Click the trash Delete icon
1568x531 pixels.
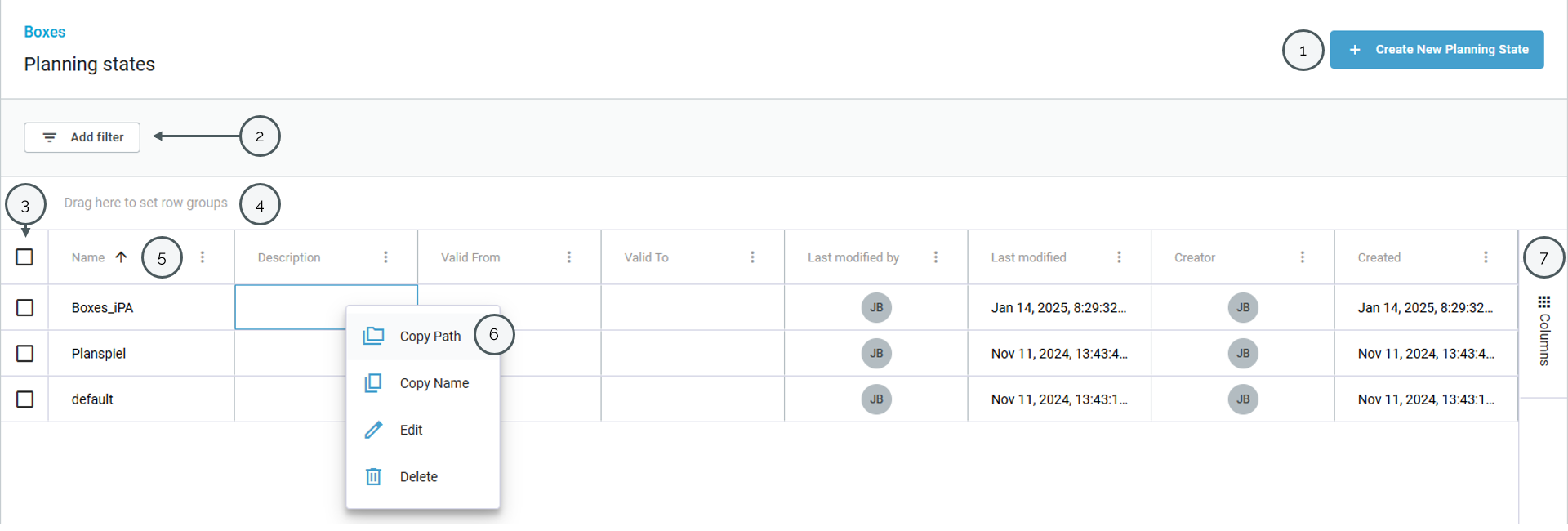tap(373, 477)
